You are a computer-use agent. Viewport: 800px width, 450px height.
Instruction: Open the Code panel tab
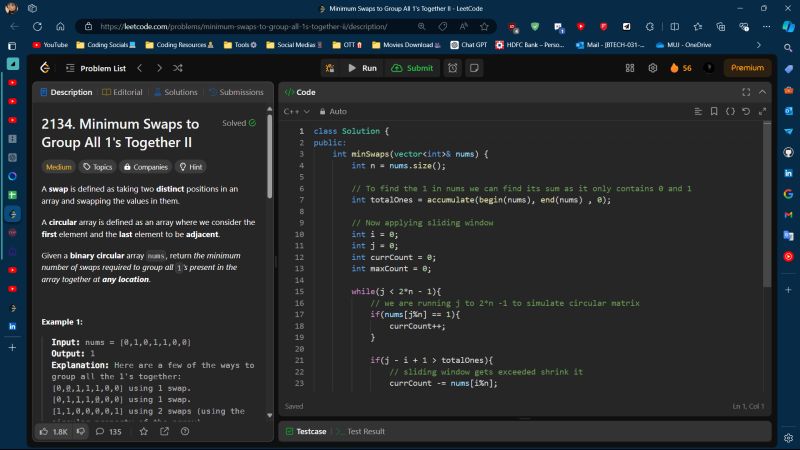pyautogui.click(x=301, y=92)
